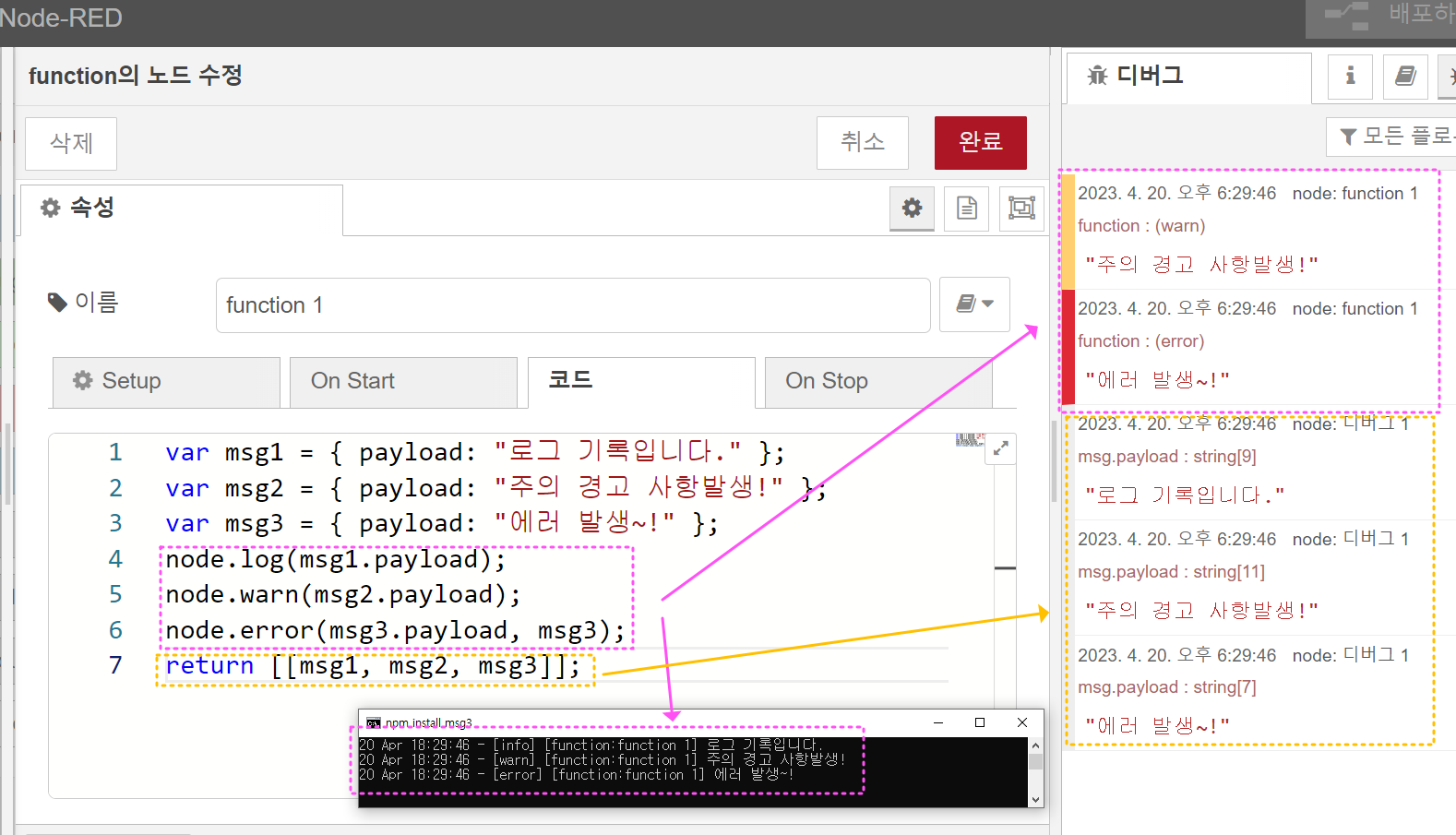
Task: Click the Cancel (취소) button
Action: [x=863, y=142]
